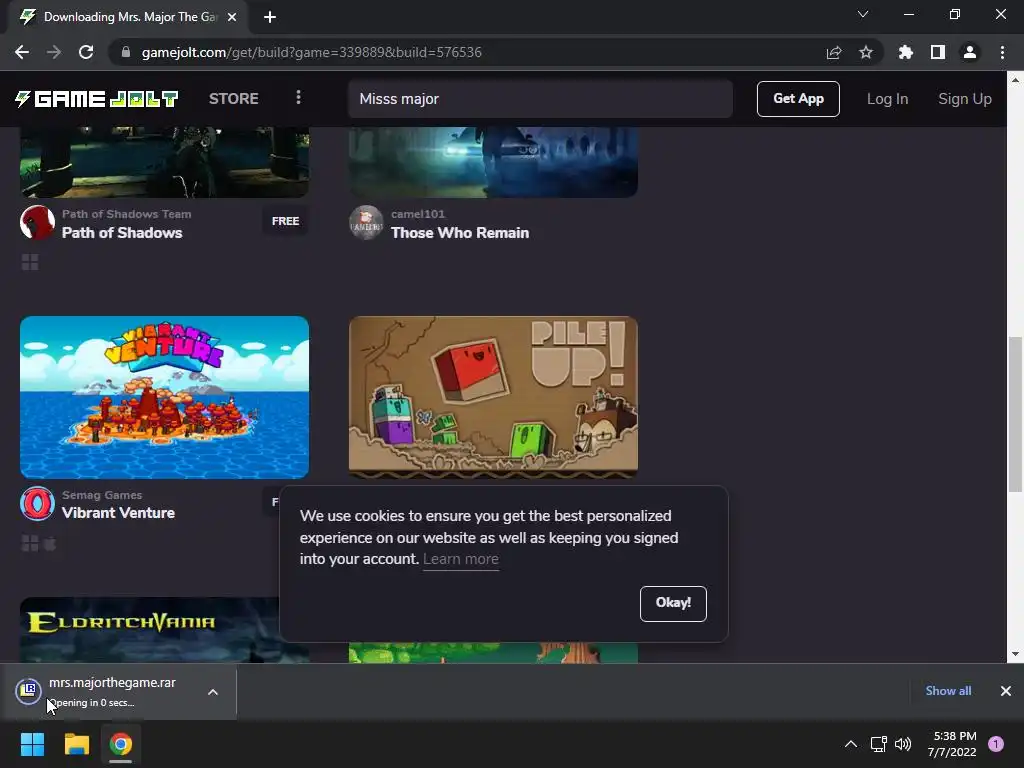Open the Path of Shadows game thumbnail
Image resolution: width=1024 pixels, height=768 pixels.
[x=165, y=162]
